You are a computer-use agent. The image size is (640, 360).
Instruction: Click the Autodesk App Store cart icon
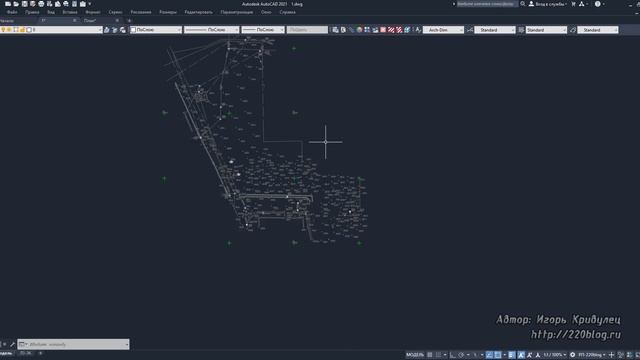[573, 4]
